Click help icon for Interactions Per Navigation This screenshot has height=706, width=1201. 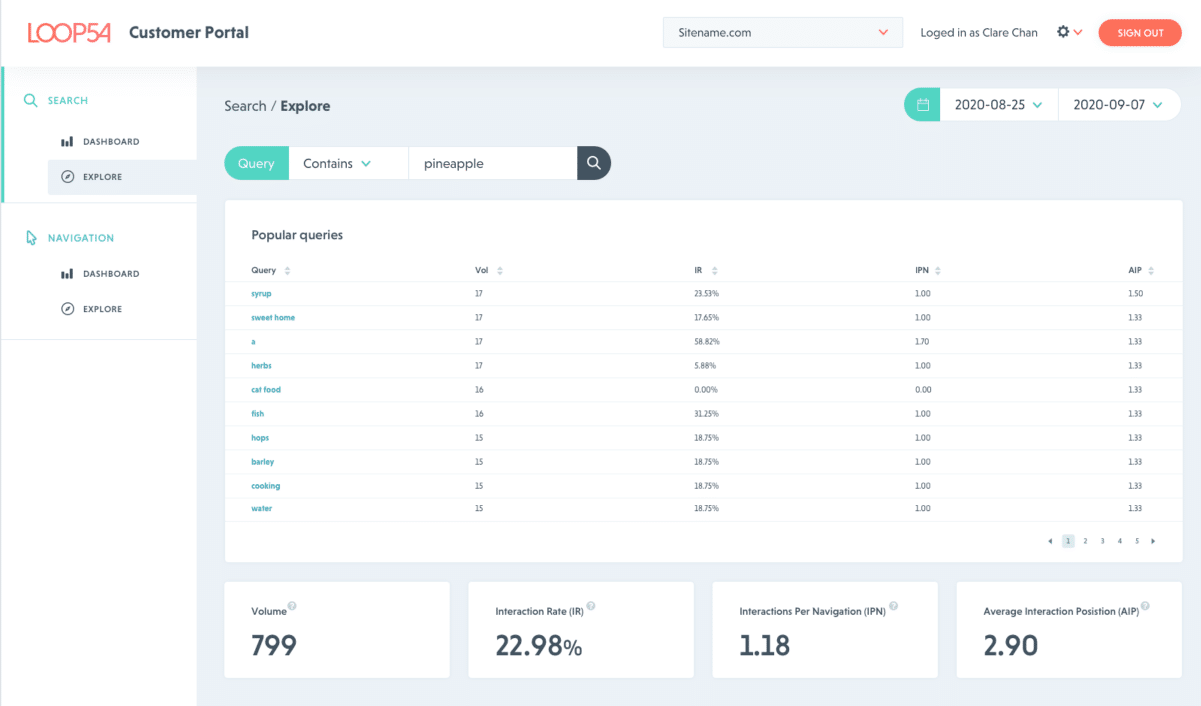click(893, 606)
